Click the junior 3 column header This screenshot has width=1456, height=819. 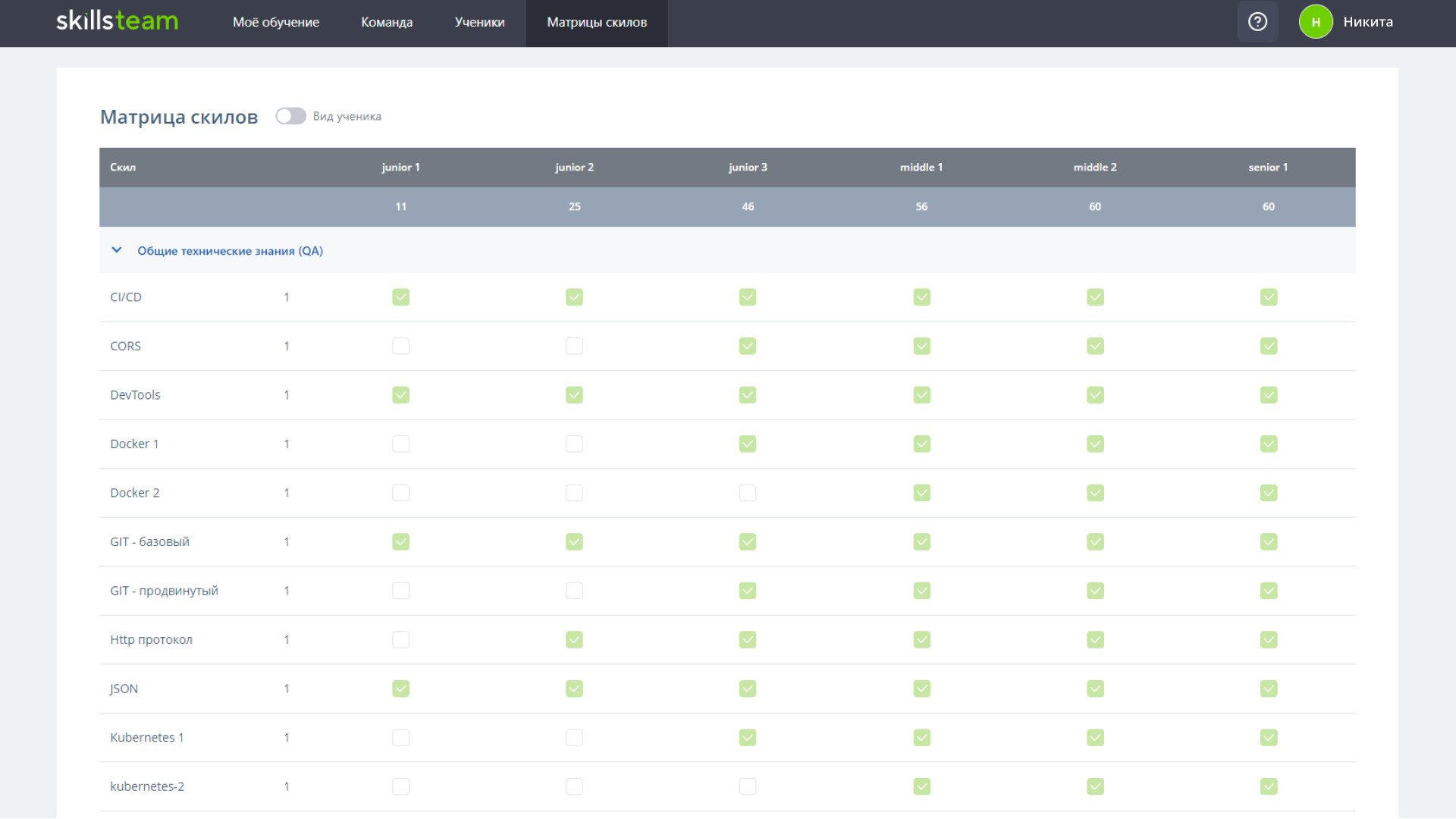pos(748,168)
